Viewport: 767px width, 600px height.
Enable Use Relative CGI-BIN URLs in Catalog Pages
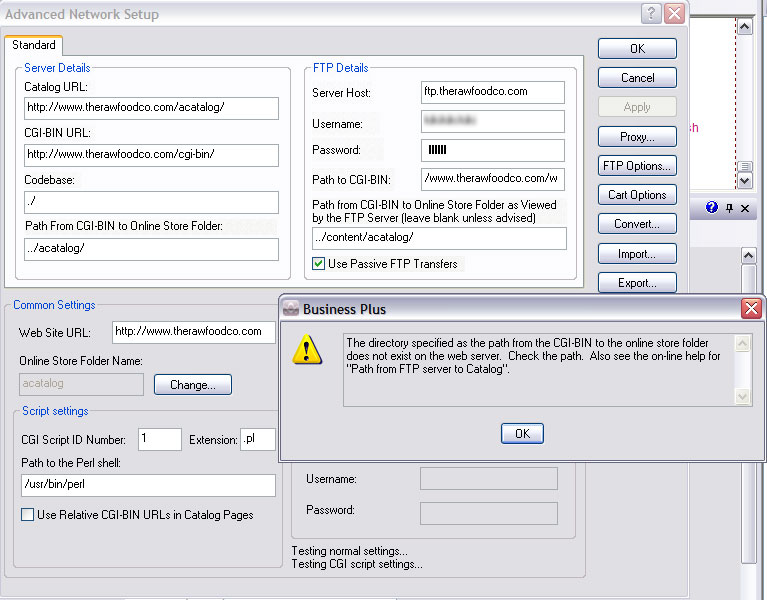(x=28, y=515)
